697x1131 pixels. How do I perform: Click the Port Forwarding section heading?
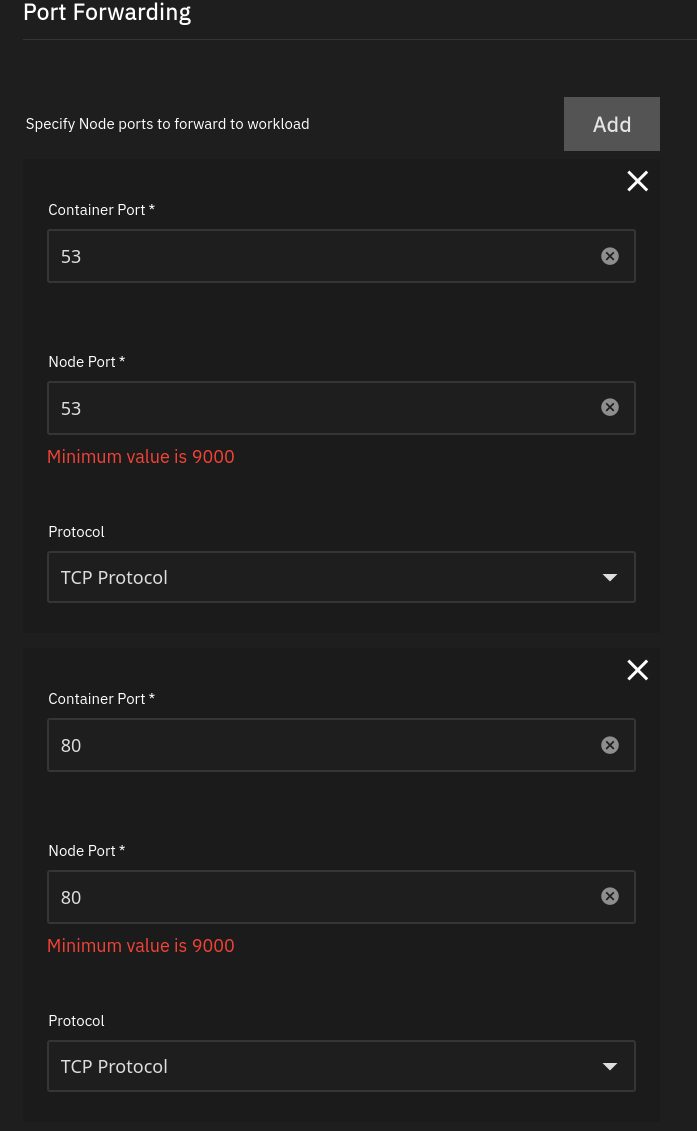[x=107, y=13]
